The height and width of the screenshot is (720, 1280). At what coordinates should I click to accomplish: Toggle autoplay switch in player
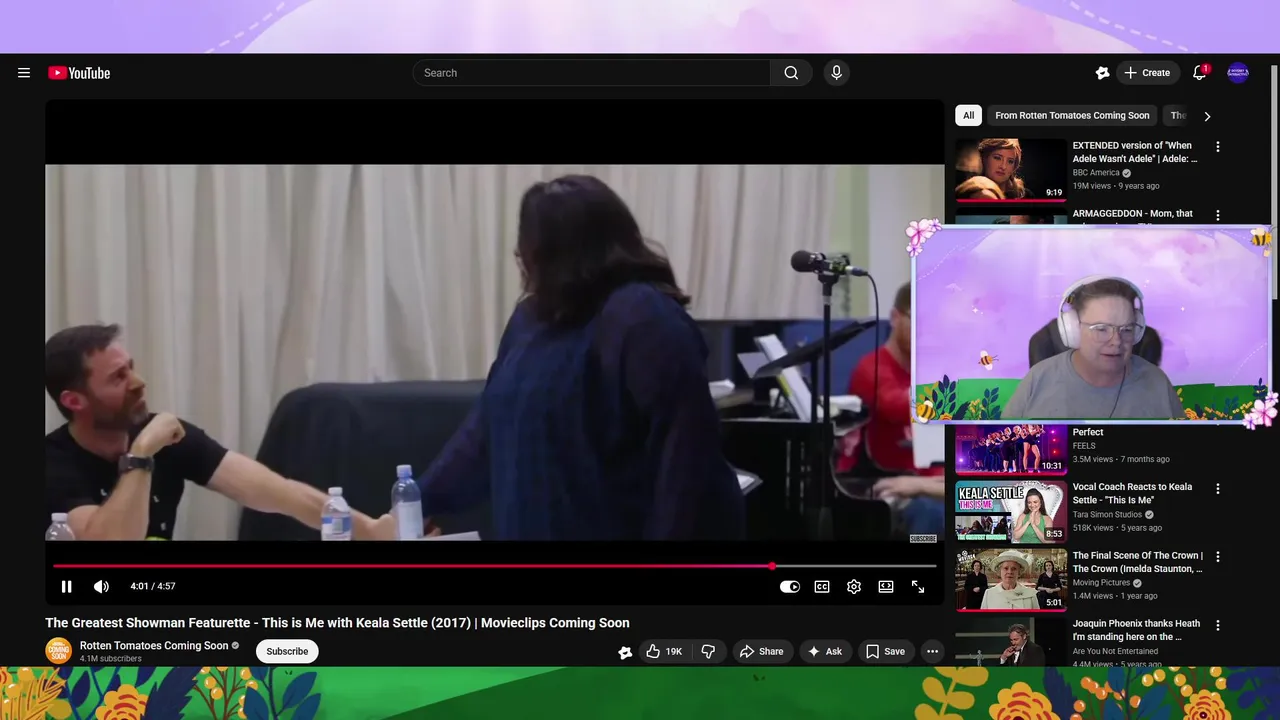tap(790, 587)
